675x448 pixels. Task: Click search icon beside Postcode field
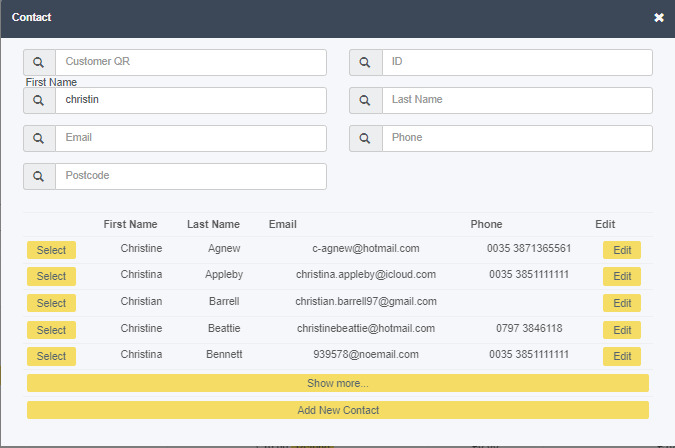(39, 176)
